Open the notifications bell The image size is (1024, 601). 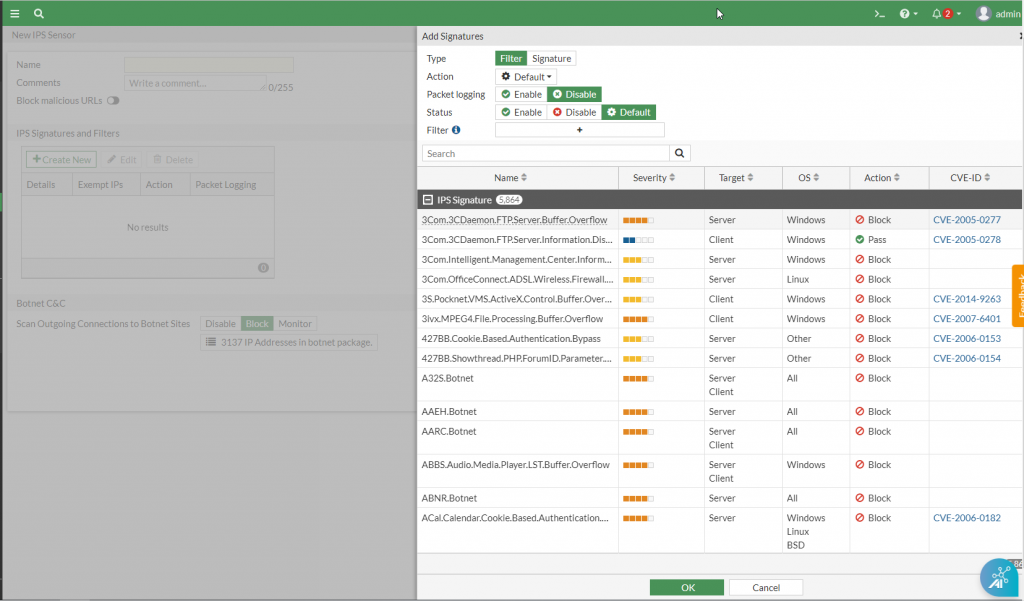click(939, 14)
